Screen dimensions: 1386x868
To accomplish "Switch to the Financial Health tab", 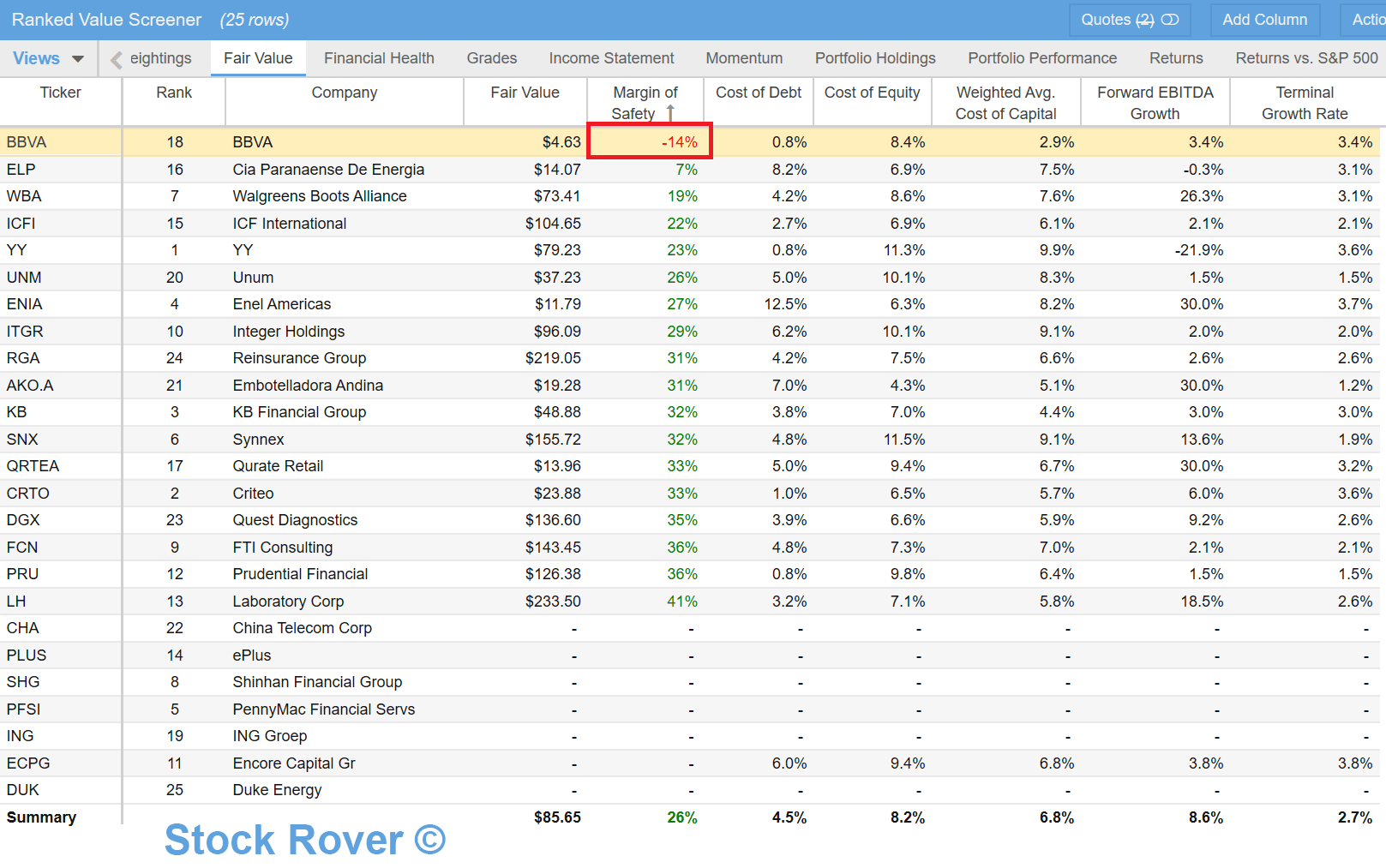I will (379, 58).
